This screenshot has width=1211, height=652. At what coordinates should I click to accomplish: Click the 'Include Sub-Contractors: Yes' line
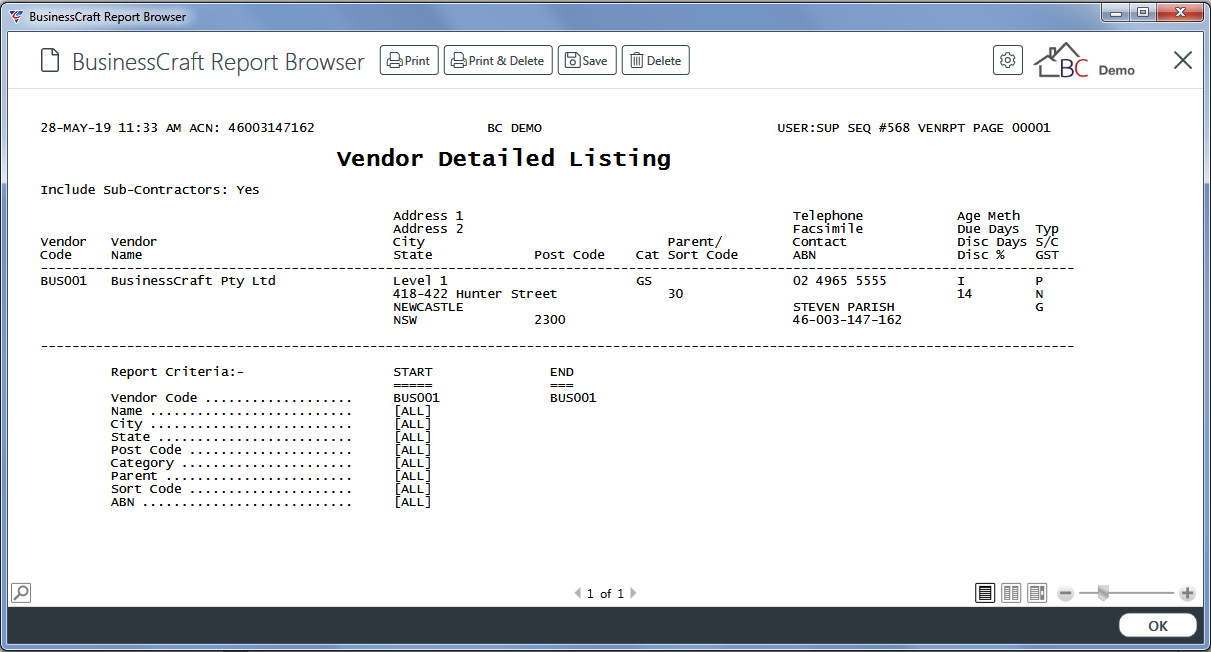150,190
